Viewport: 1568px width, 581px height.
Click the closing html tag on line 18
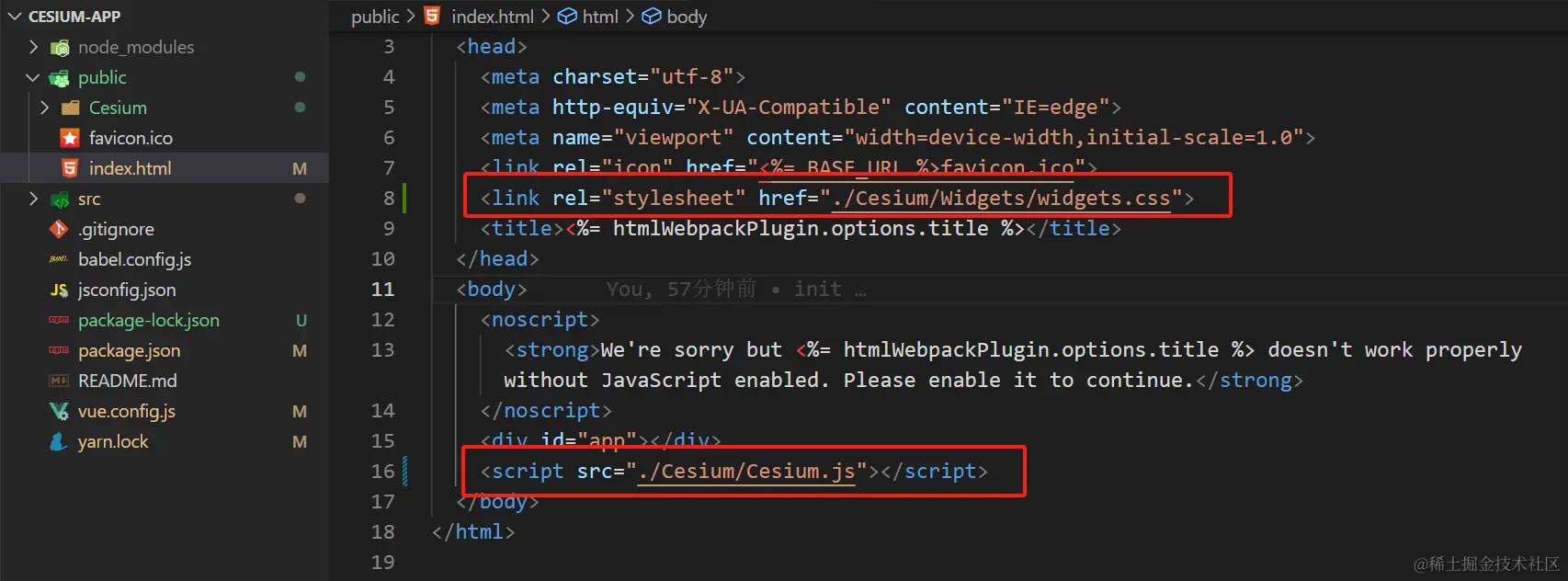[x=473, y=532]
